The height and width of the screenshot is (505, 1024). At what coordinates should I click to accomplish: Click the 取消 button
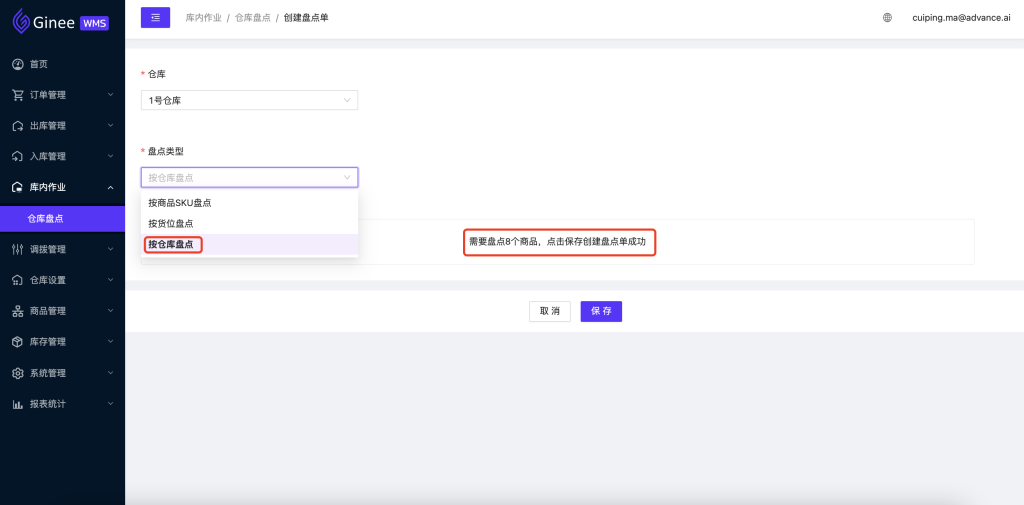pos(550,312)
